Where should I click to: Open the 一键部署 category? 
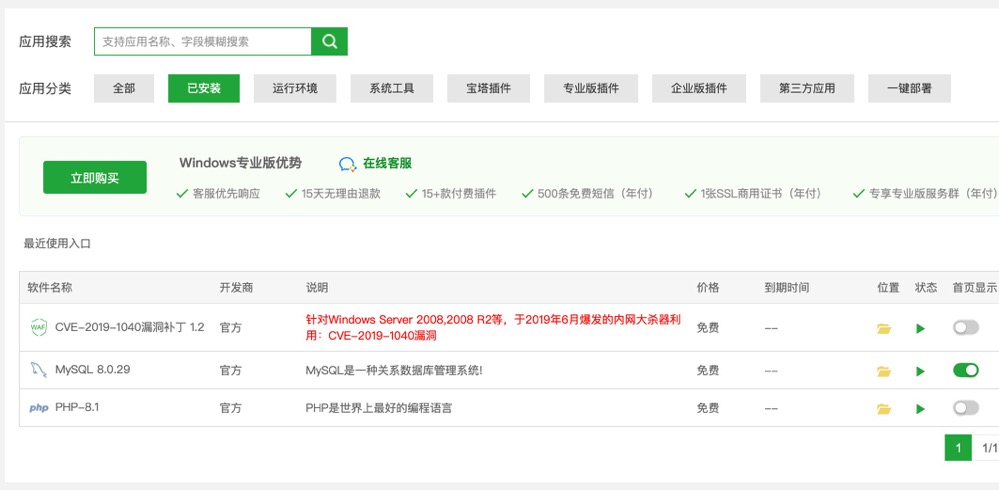coord(909,89)
